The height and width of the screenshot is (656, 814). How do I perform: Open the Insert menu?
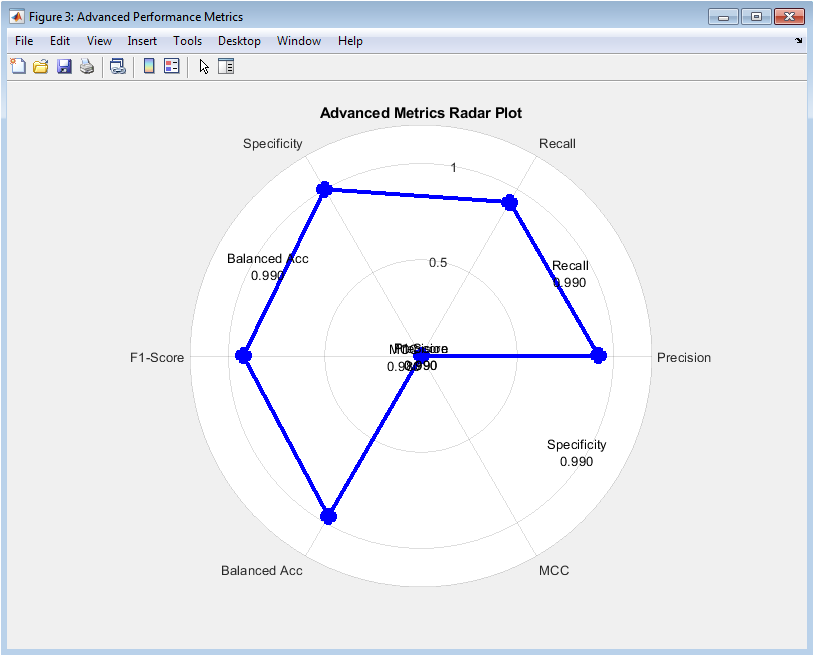coord(141,41)
